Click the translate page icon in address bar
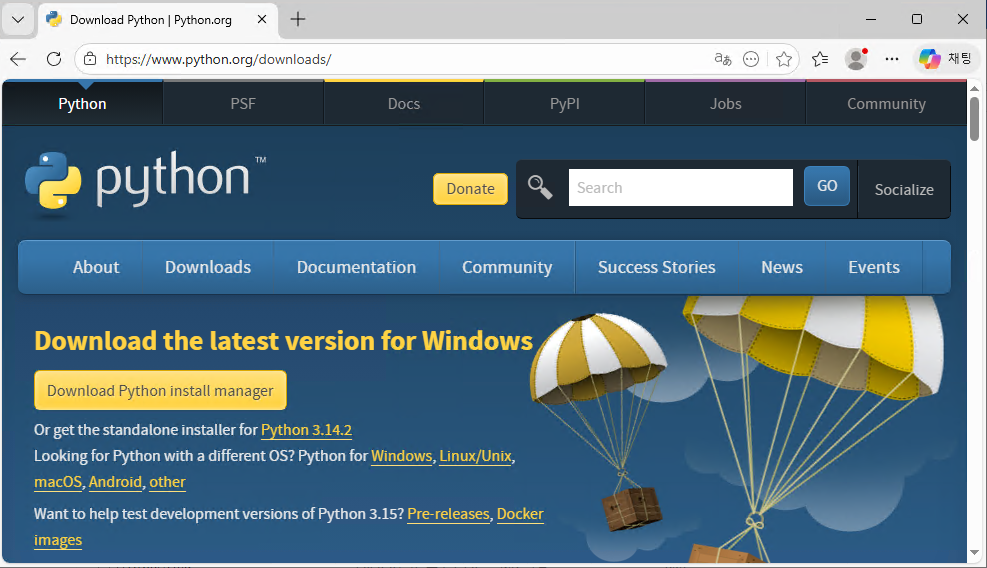Image resolution: width=987 pixels, height=568 pixels. point(722,59)
